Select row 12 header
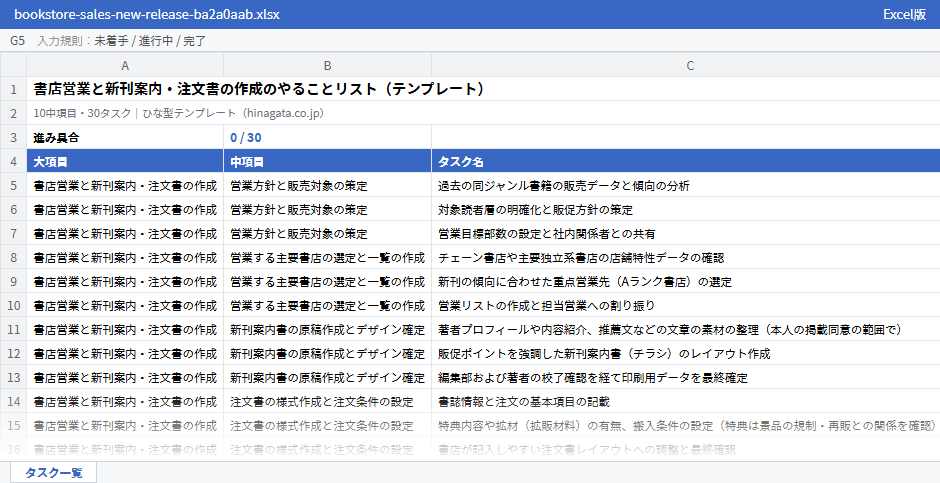This screenshot has height=483, width=940. tap(13, 353)
